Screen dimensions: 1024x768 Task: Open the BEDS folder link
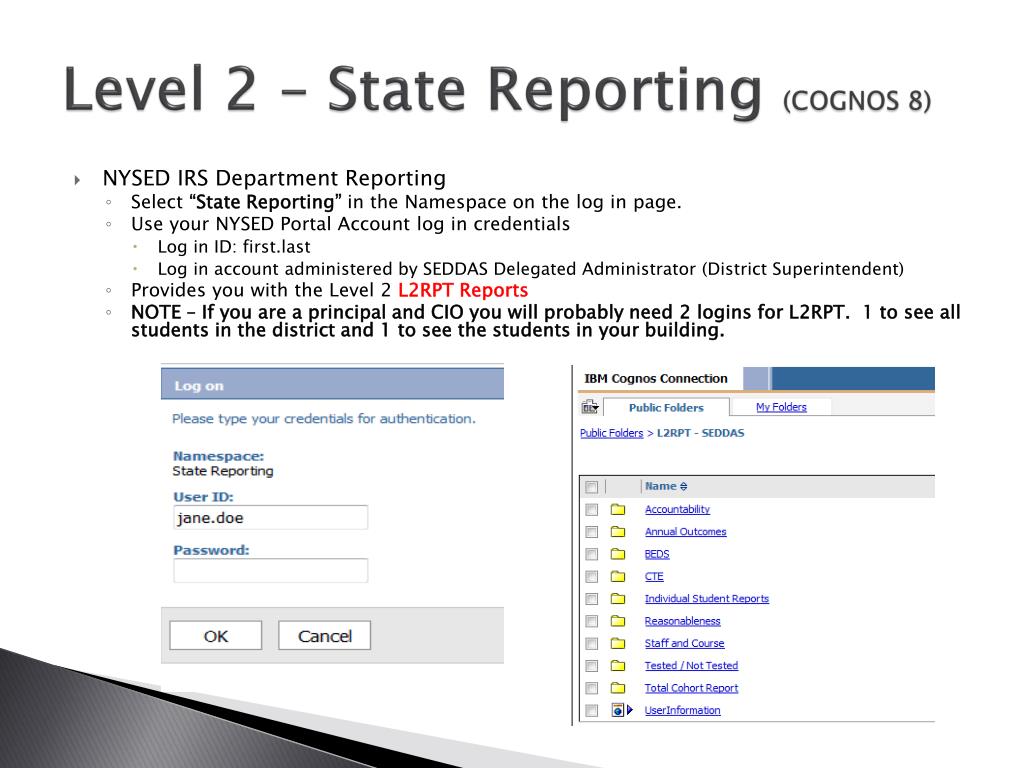tap(657, 554)
